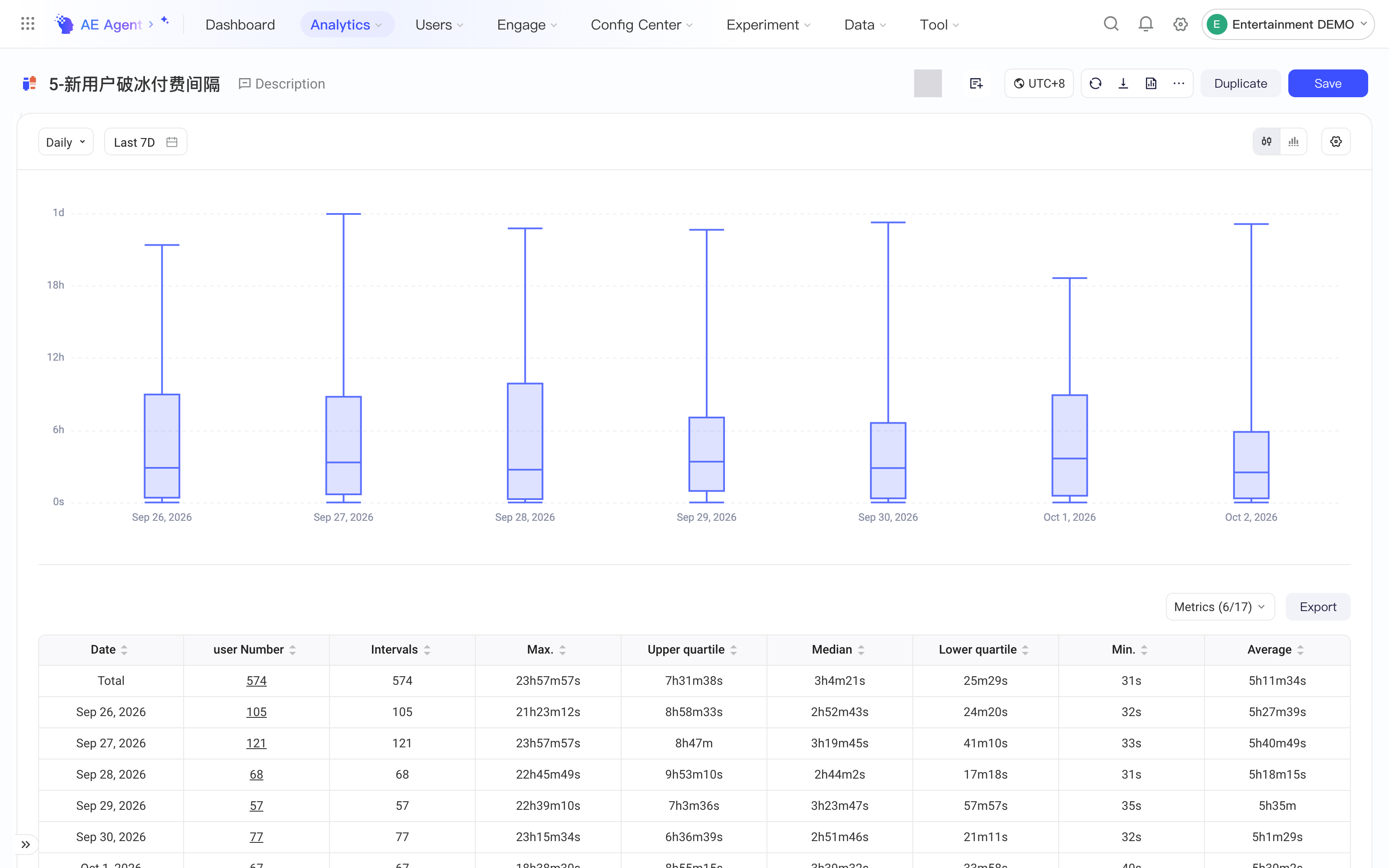Expand the Config Center menu
Screen dimensions: 1389x868
642,25
